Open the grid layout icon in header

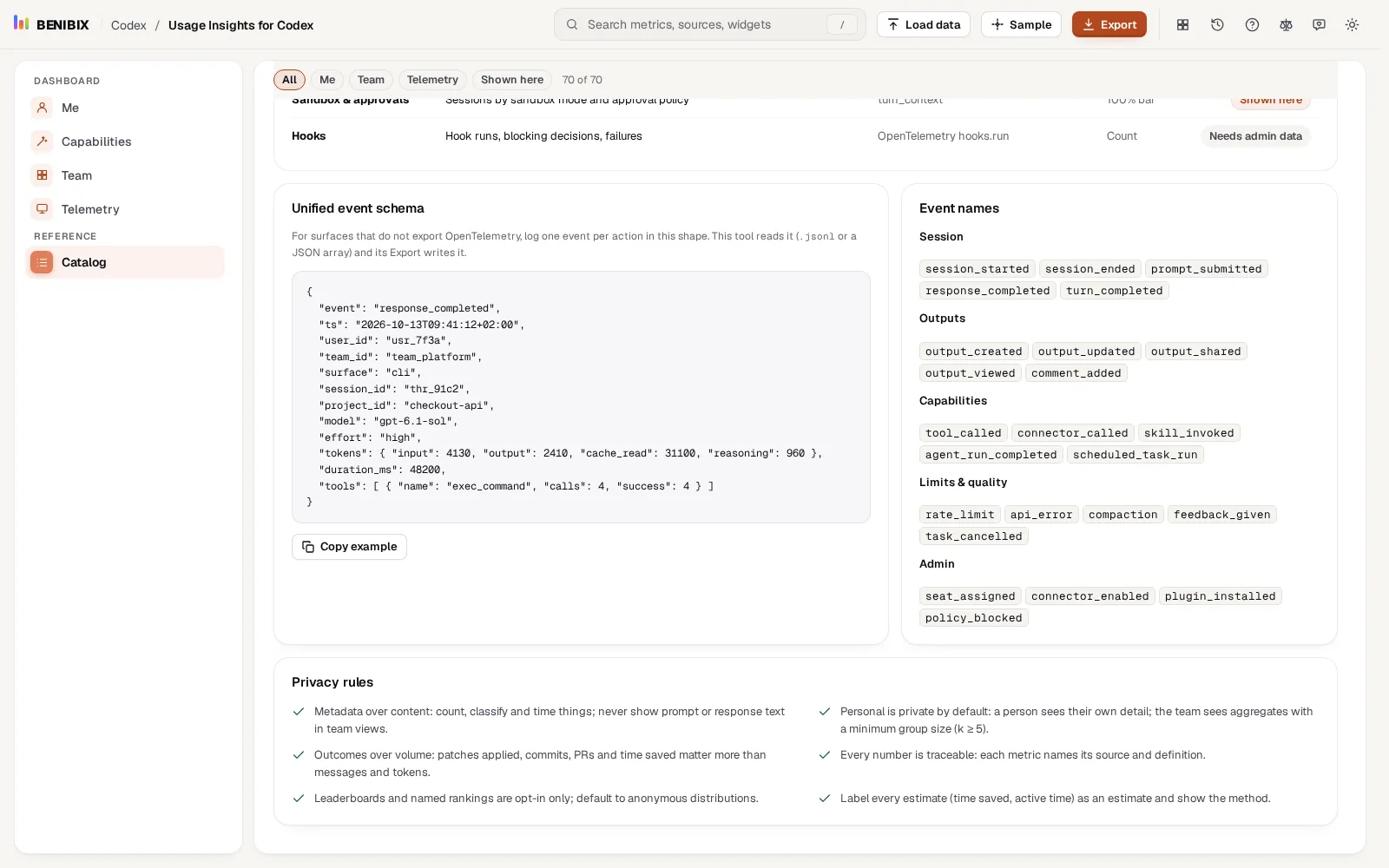pyautogui.click(x=1182, y=25)
